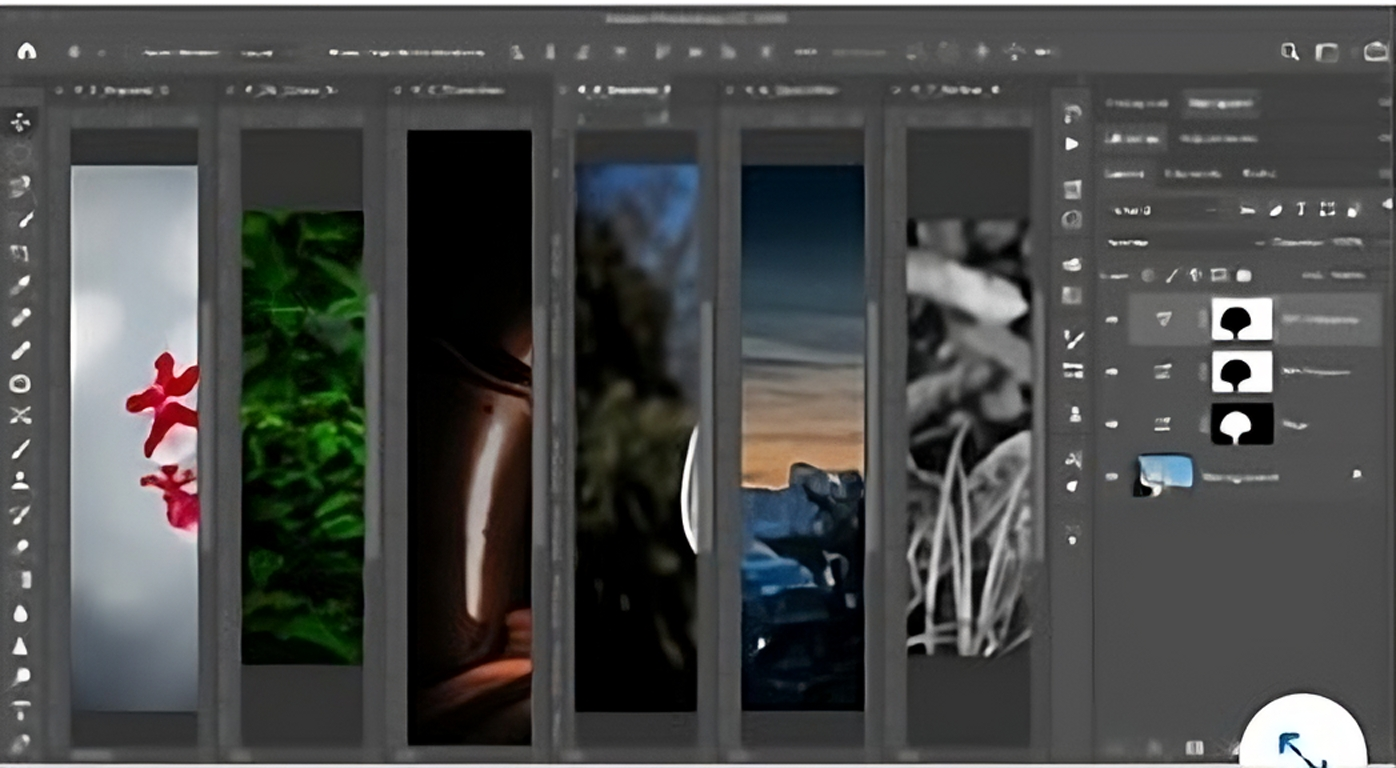Click the lock icon on the Background layer
1396x768 pixels.
(x=1358, y=474)
